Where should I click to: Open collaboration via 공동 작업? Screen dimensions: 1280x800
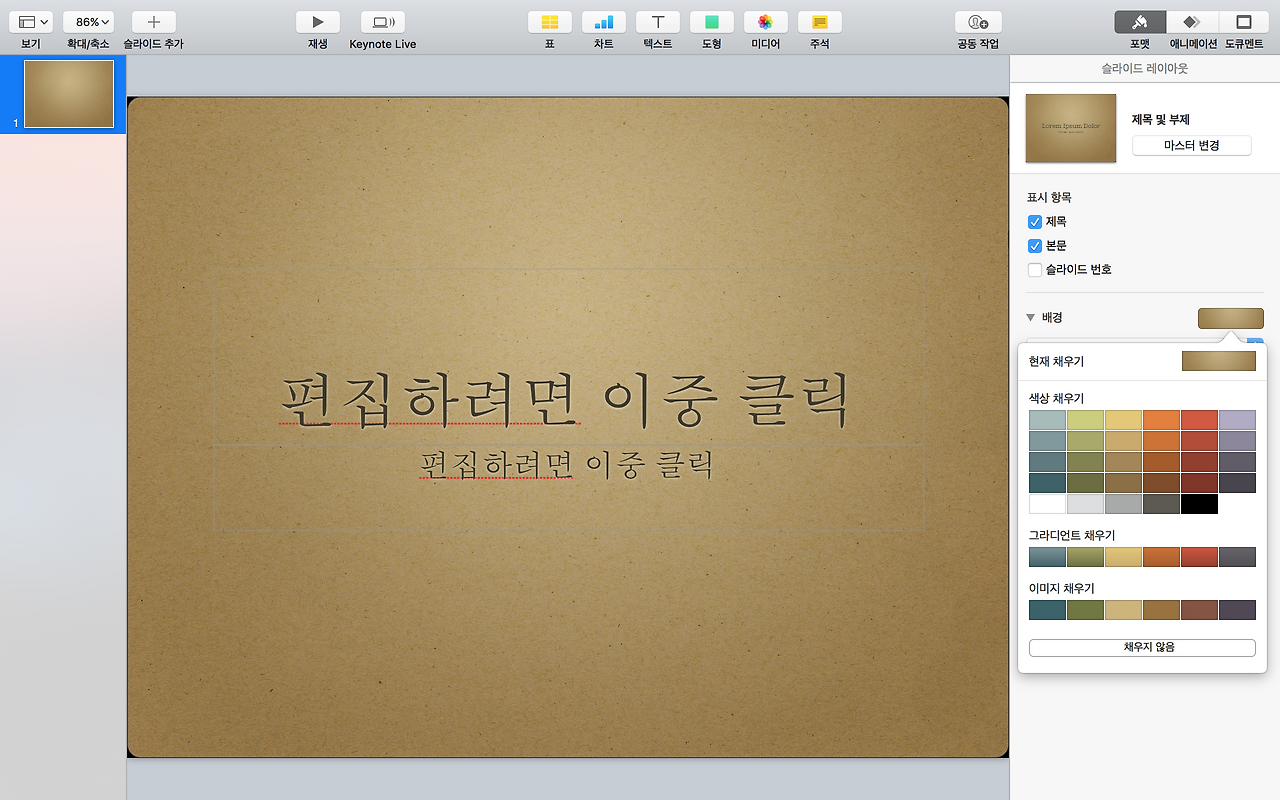(977, 22)
